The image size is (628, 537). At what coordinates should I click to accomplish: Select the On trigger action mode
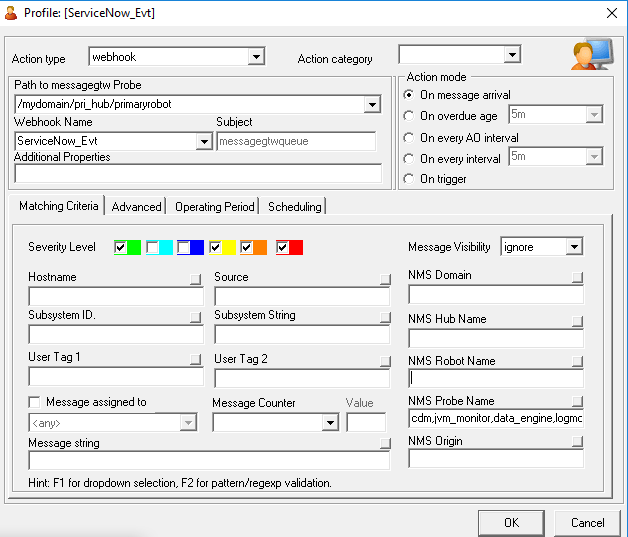408,179
